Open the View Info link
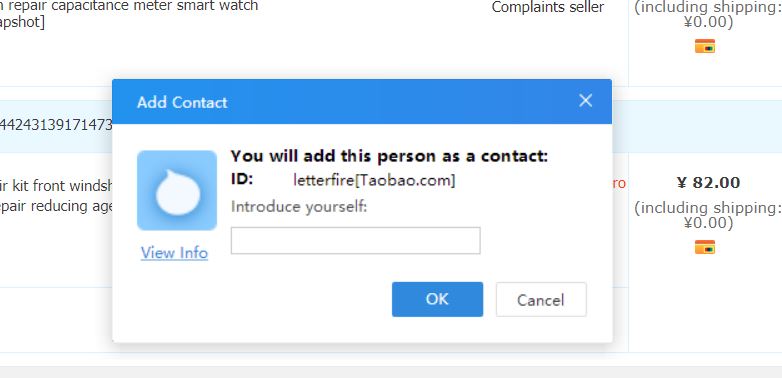 (174, 253)
